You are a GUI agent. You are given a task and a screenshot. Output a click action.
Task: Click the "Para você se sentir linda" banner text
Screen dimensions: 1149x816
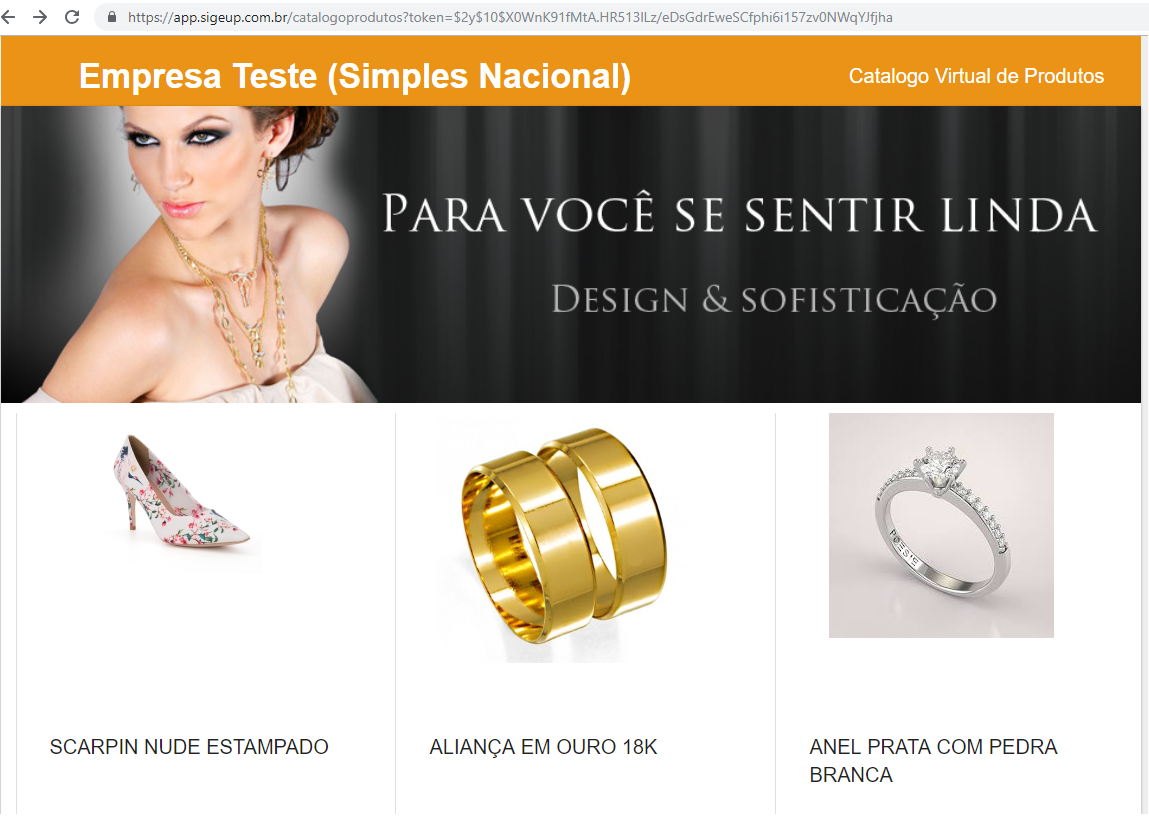click(739, 214)
